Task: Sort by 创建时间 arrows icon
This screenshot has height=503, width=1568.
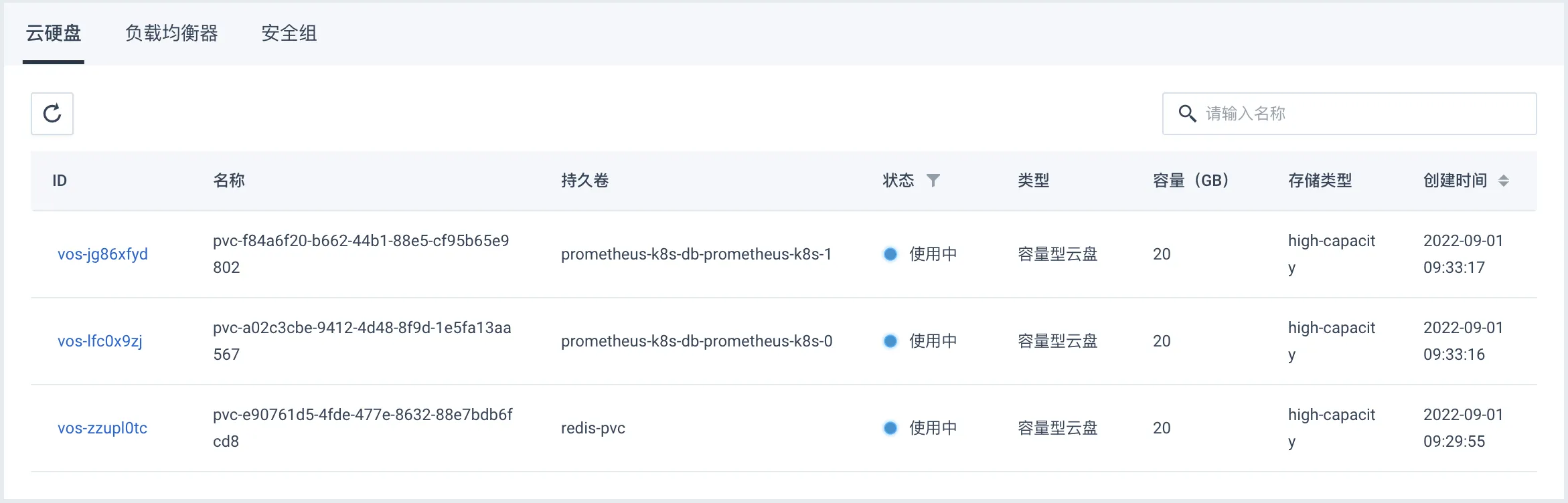Action: pos(1504,181)
